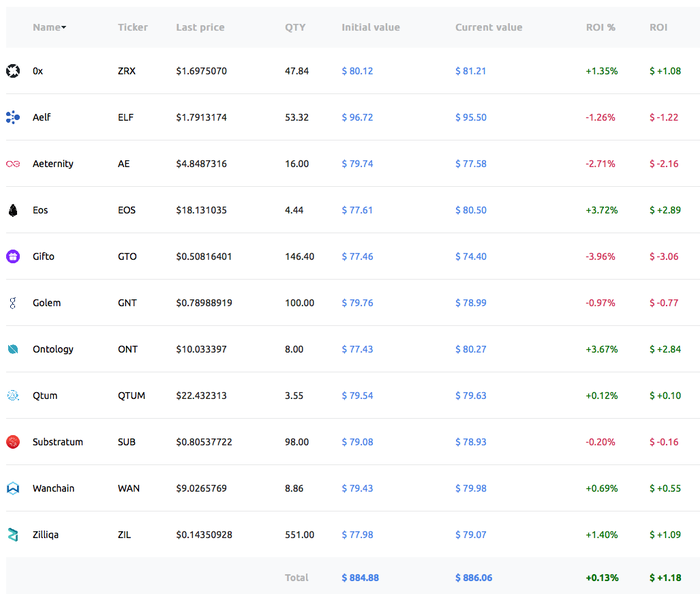Click the Zilliqa coin icon
The width and height of the screenshot is (700, 594).
13,534
